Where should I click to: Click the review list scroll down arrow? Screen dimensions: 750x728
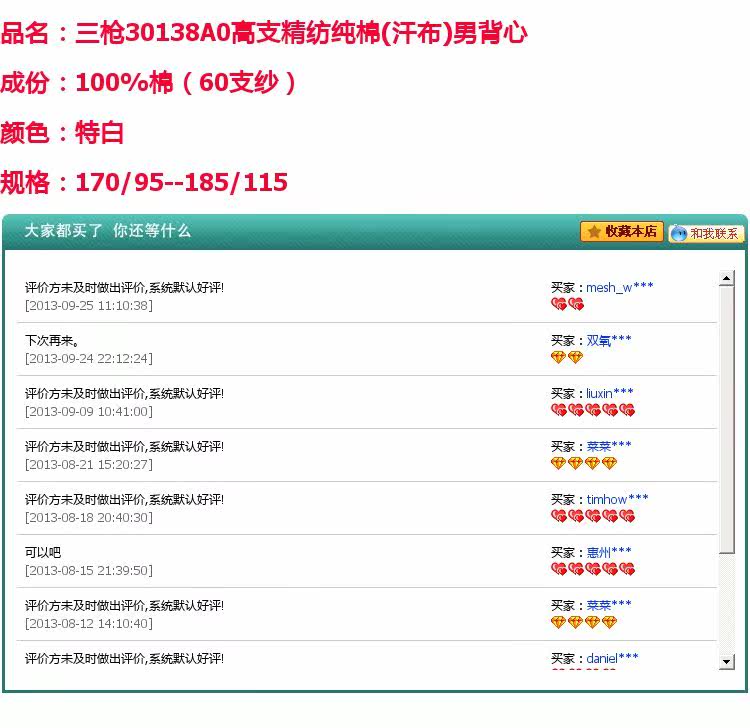tap(727, 662)
